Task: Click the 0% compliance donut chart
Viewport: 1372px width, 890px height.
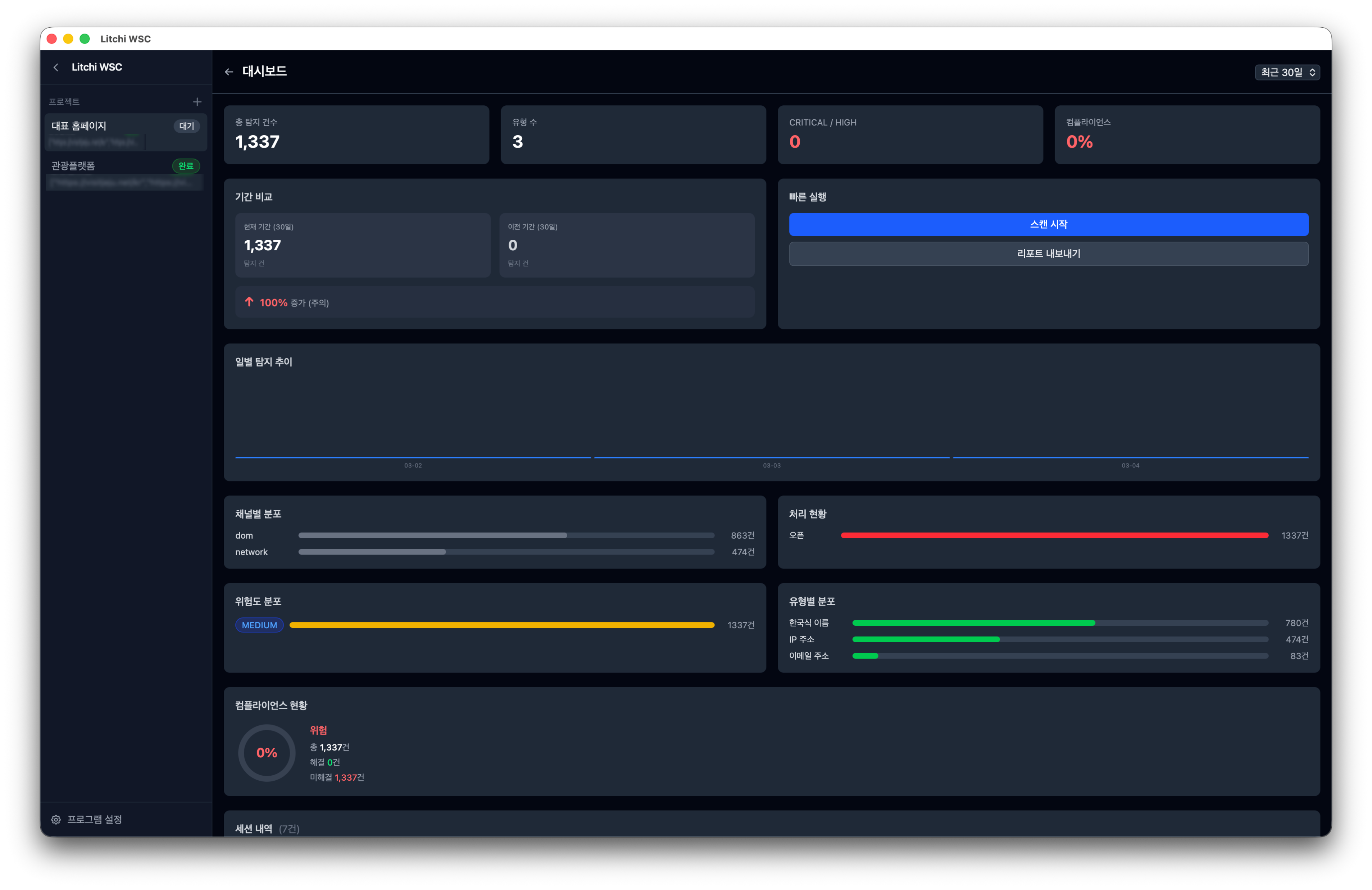Action: [266, 753]
